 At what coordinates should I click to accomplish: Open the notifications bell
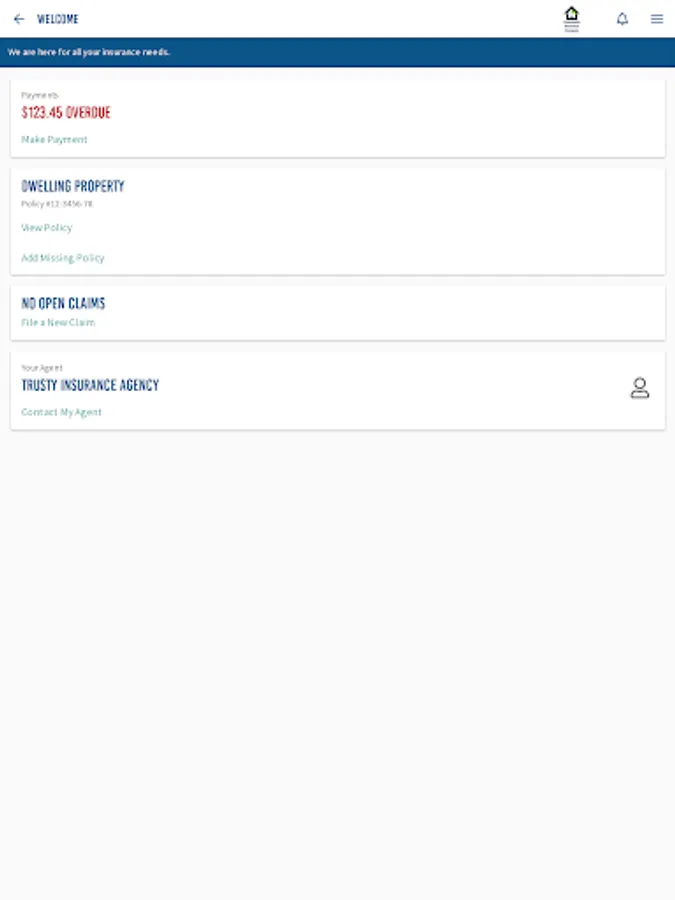(x=622, y=19)
